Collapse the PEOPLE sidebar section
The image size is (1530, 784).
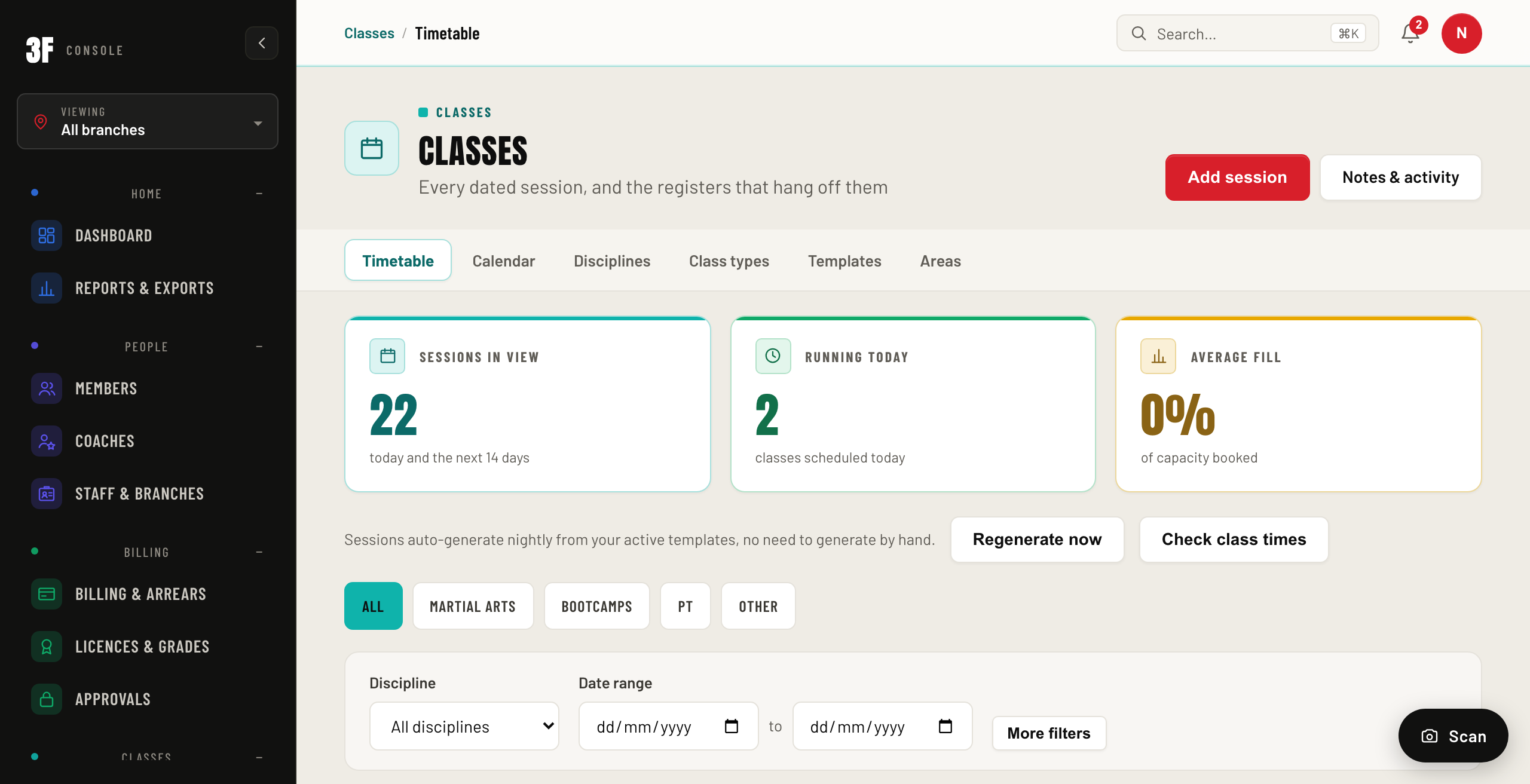click(x=259, y=347)
